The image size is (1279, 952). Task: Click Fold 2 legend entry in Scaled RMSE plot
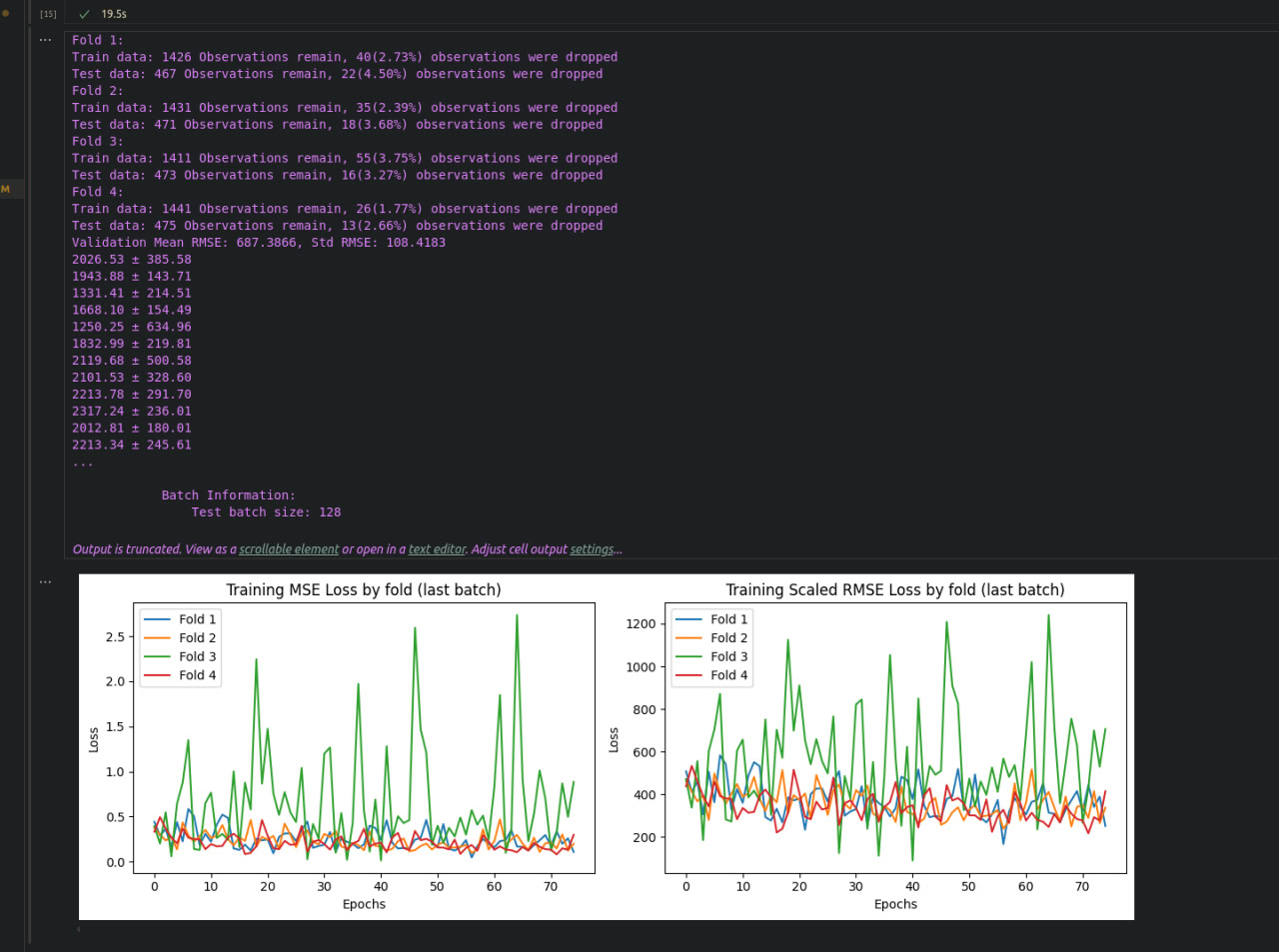[728, 637]
